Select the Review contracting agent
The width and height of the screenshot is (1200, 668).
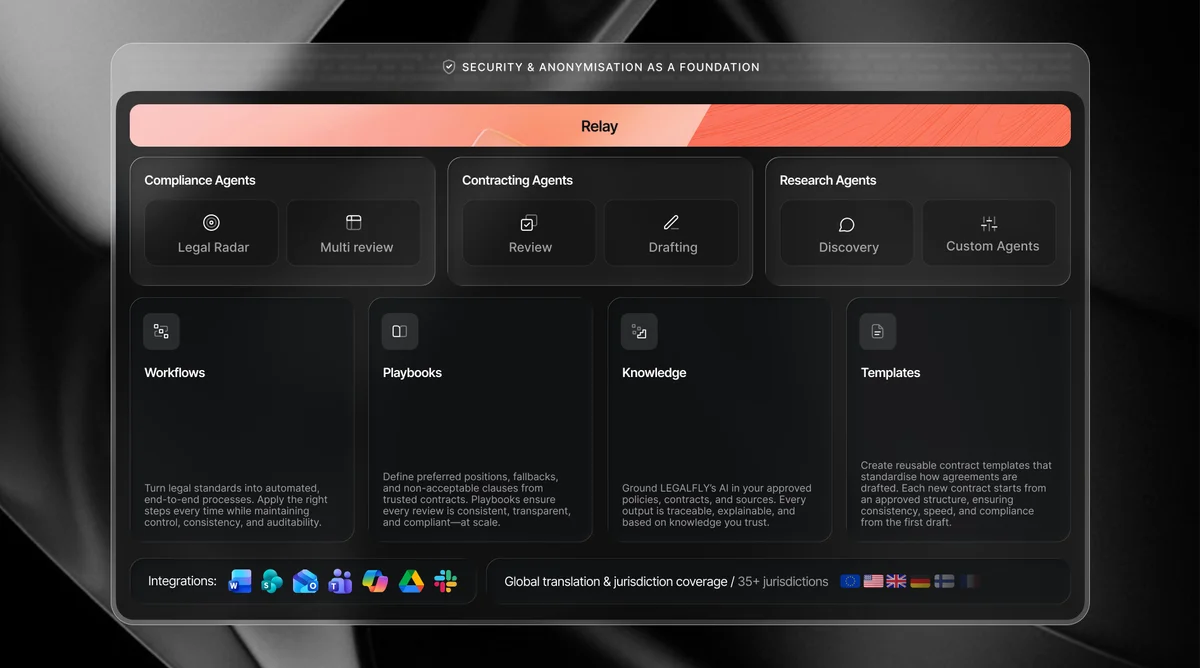click(528, 233)
